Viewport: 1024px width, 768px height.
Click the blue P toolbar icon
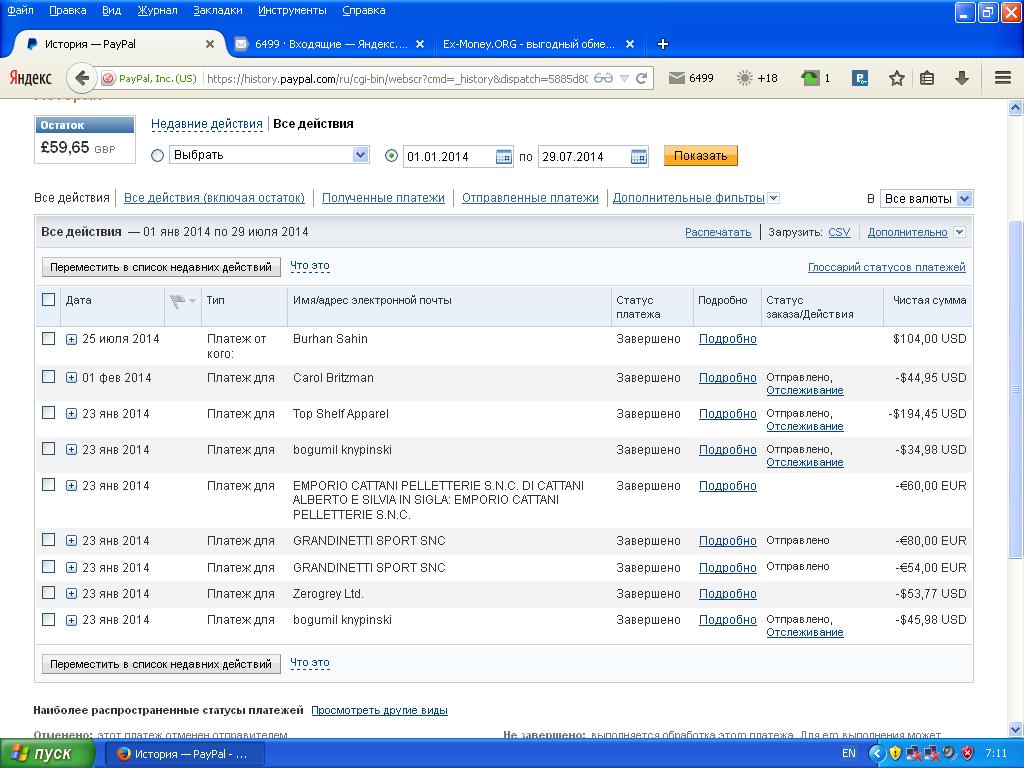pos(860,78)
